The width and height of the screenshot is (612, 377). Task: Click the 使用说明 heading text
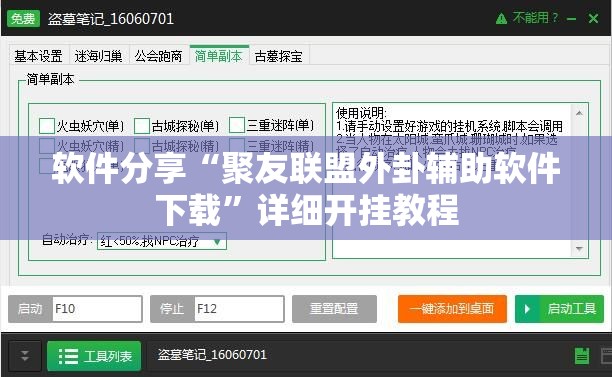point(361,113)
